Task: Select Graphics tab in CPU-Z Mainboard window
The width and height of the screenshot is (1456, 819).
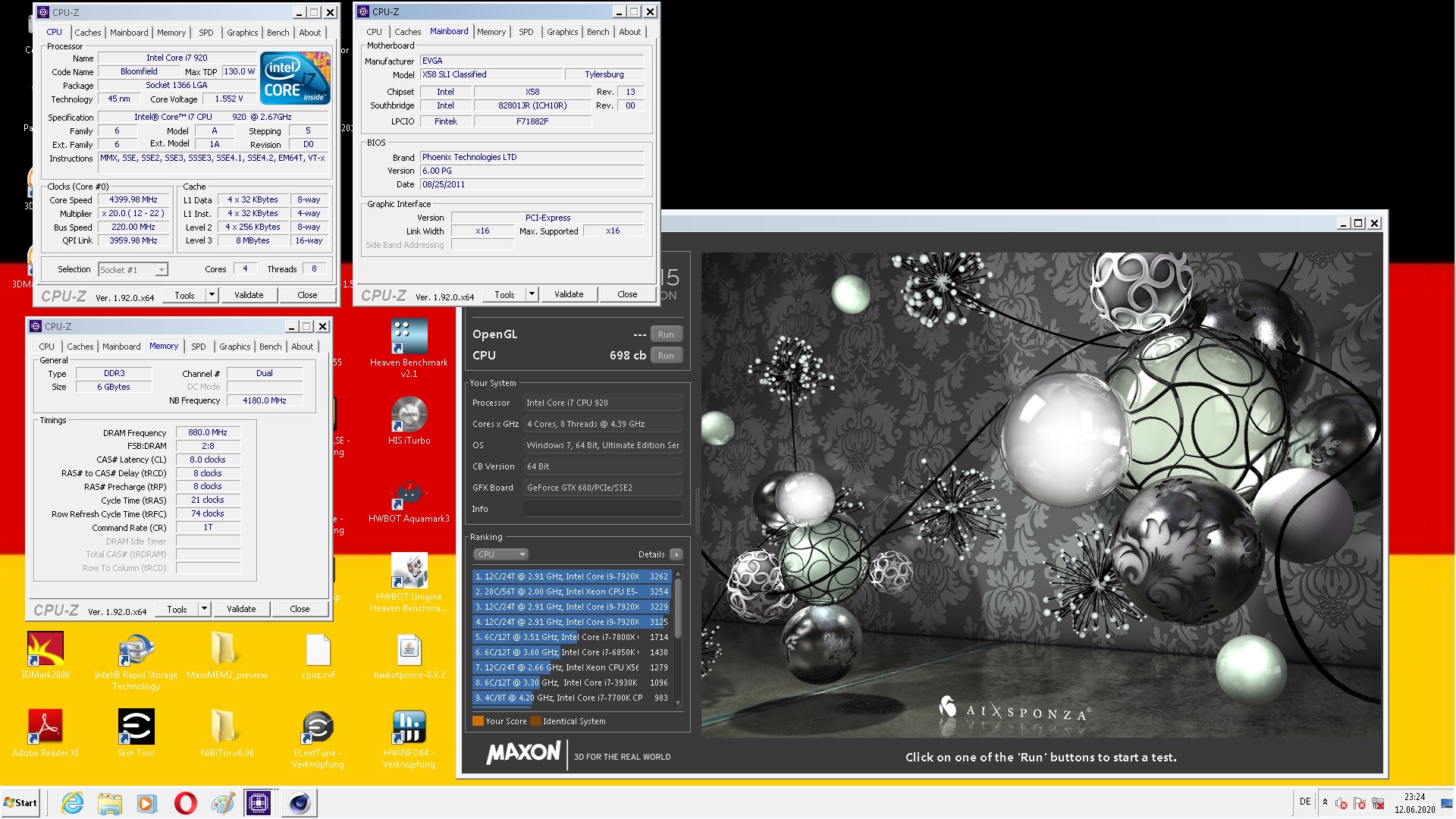Action: click(x=562, y=32)
